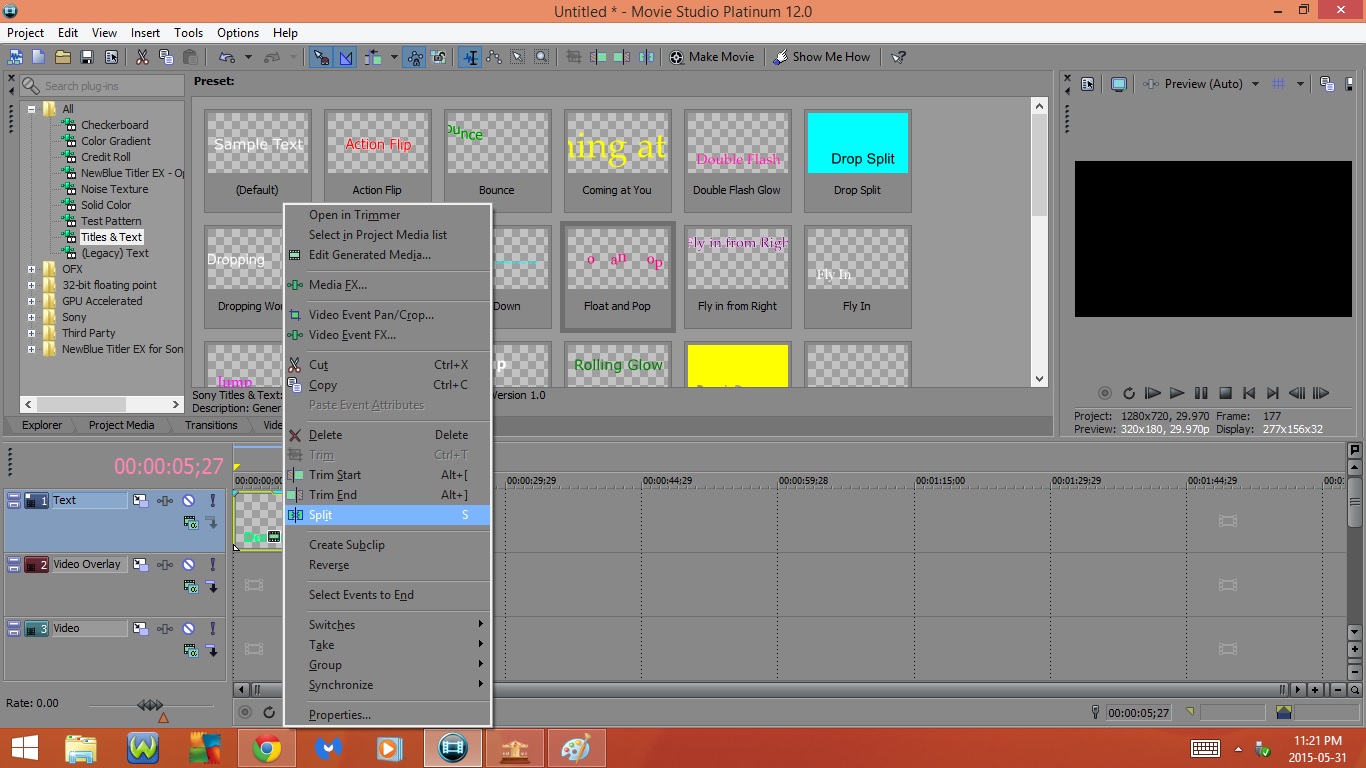Click Pause in the preview transport
The image size is (1366, 768).
(x=1201, y=394)
